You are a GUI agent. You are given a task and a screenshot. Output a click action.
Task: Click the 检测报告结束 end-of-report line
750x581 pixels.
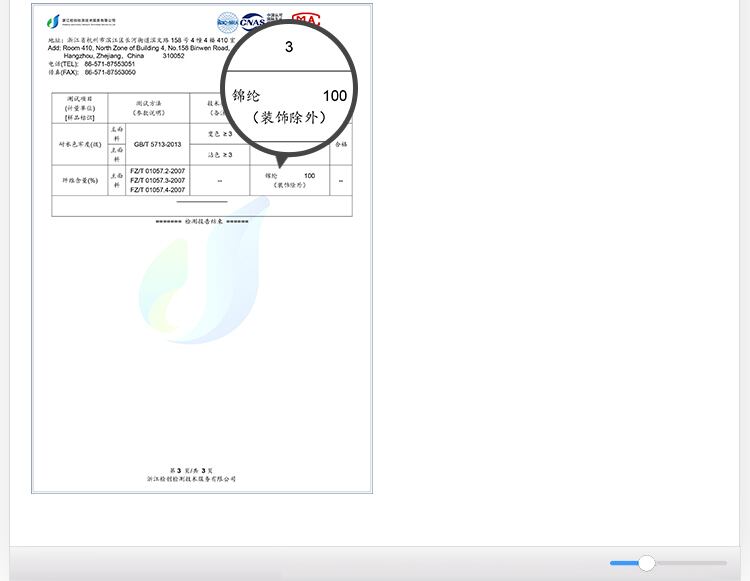tap(202, 221)
